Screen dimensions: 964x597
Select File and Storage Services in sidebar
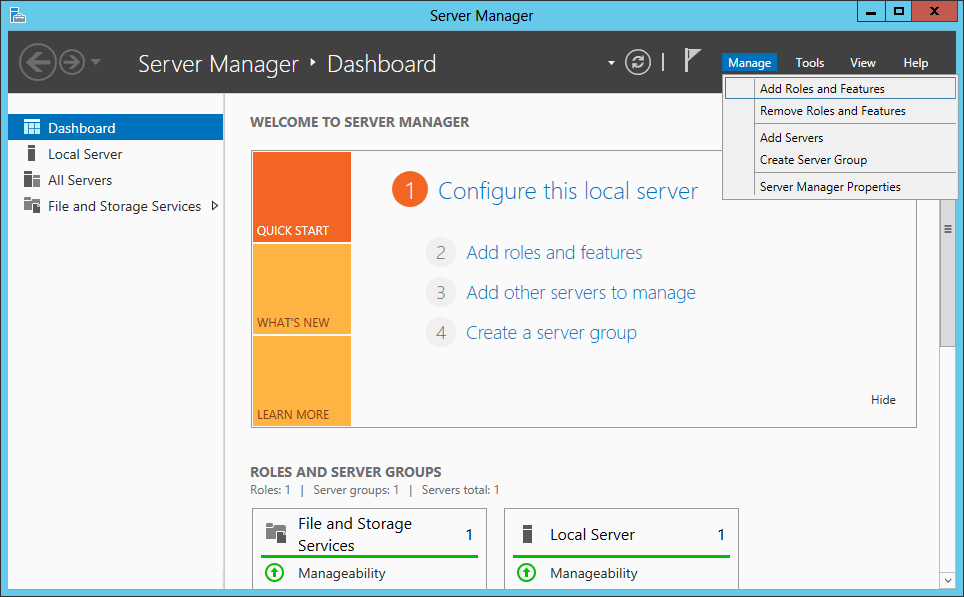coord(116,206)
